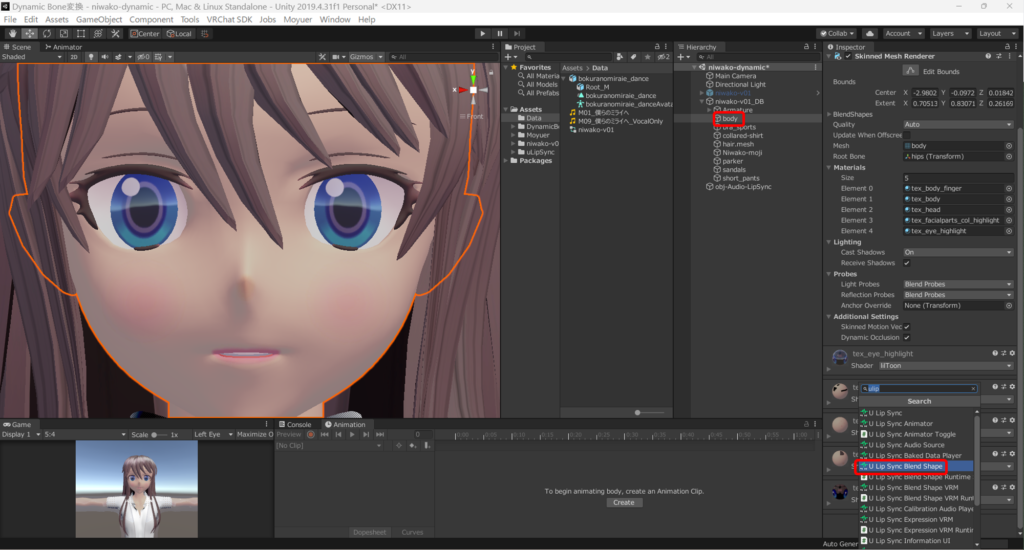Click the Mesh object picker circle

[1008, 146]
